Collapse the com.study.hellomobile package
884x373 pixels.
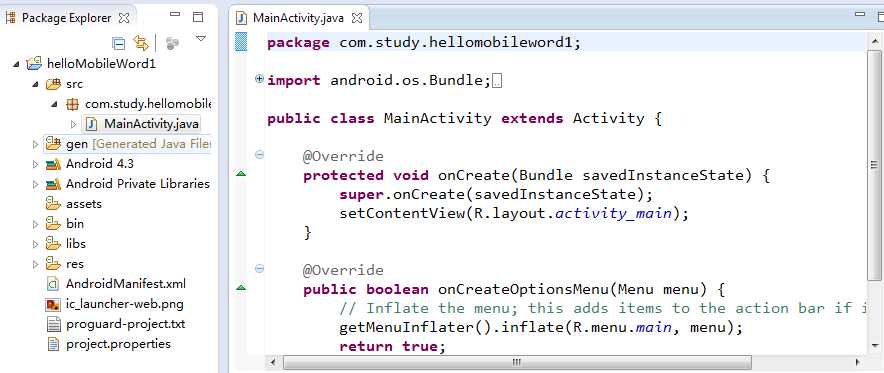pyautogui.click(x=54, y=104)
